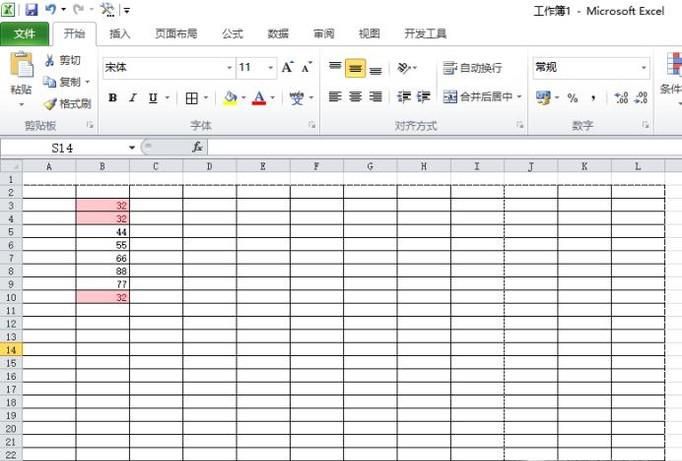Click the Cut (剪切) scissors button

62,60
